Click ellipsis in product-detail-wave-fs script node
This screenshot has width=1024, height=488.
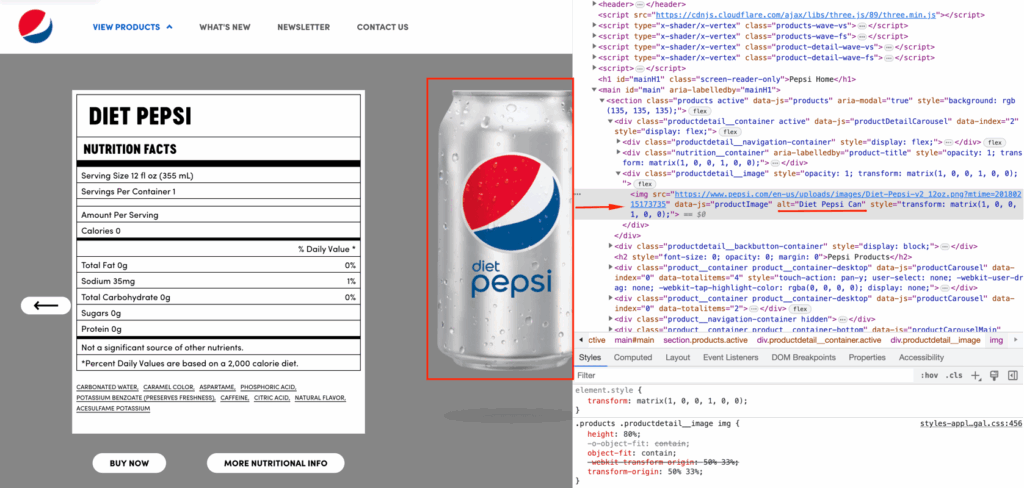[x=887, y=58]
